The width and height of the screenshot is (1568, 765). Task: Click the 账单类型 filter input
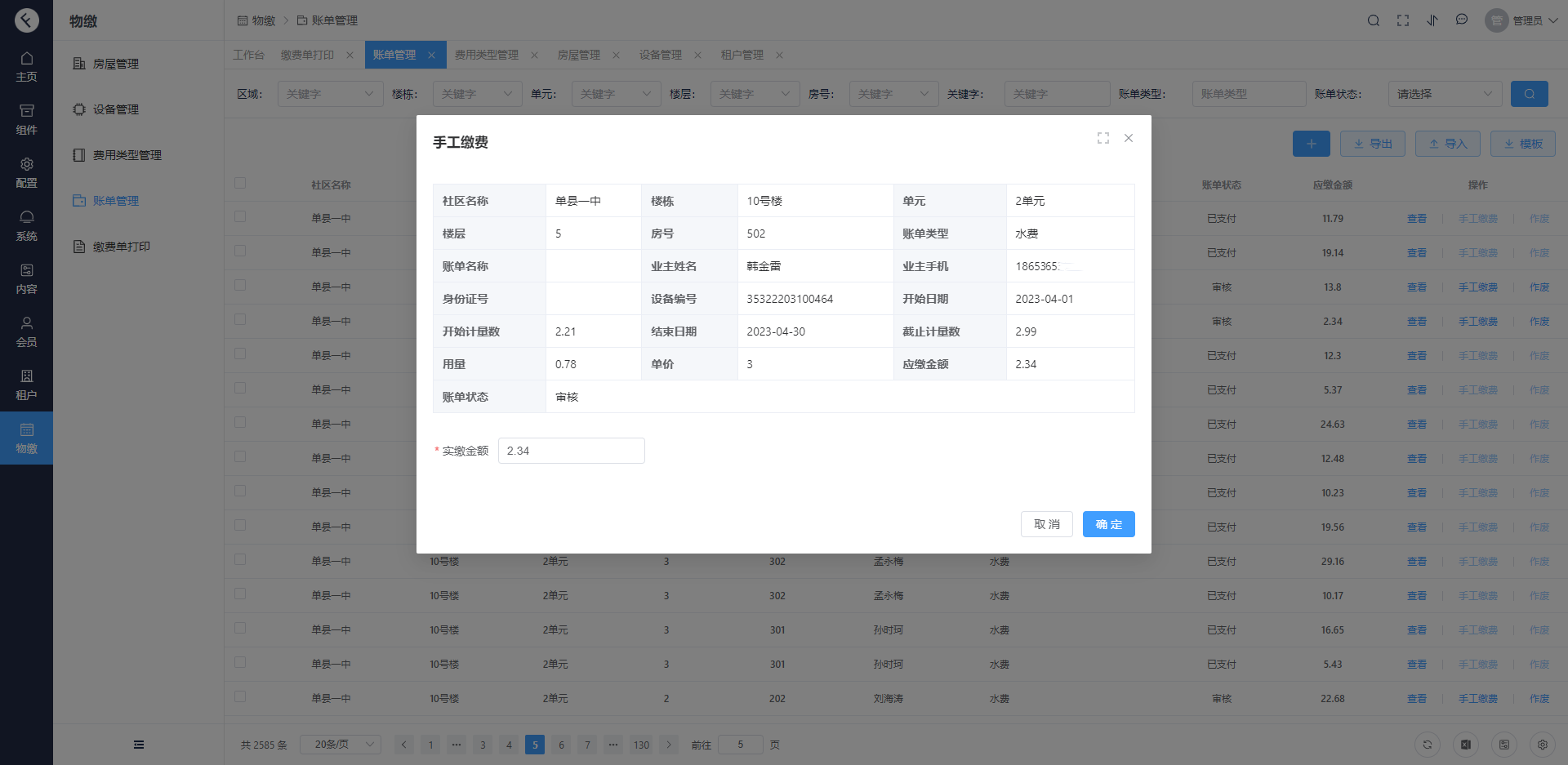[1249, 94]
